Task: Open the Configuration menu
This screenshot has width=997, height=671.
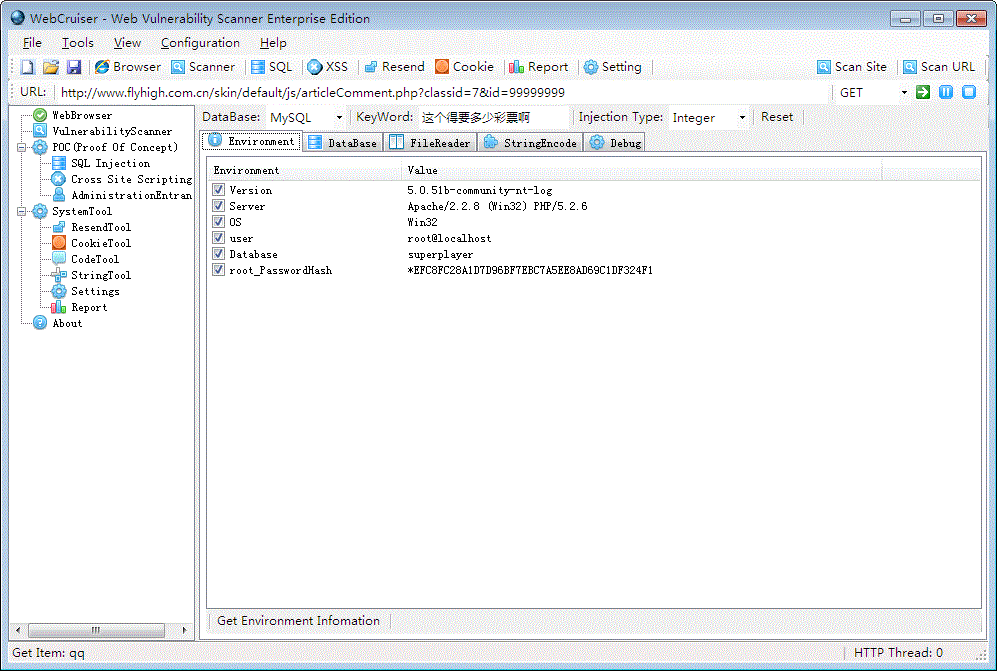Action: click(x=200, y=43)
